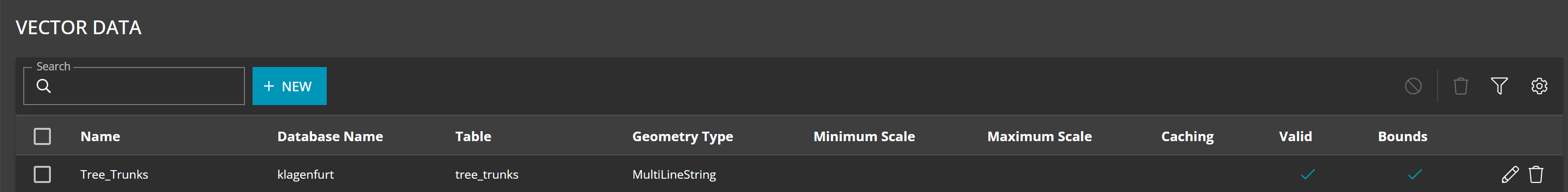This screenshot has height=192, width=1568.
Task: Sort by Geometry Type column header
Action: 682,137
